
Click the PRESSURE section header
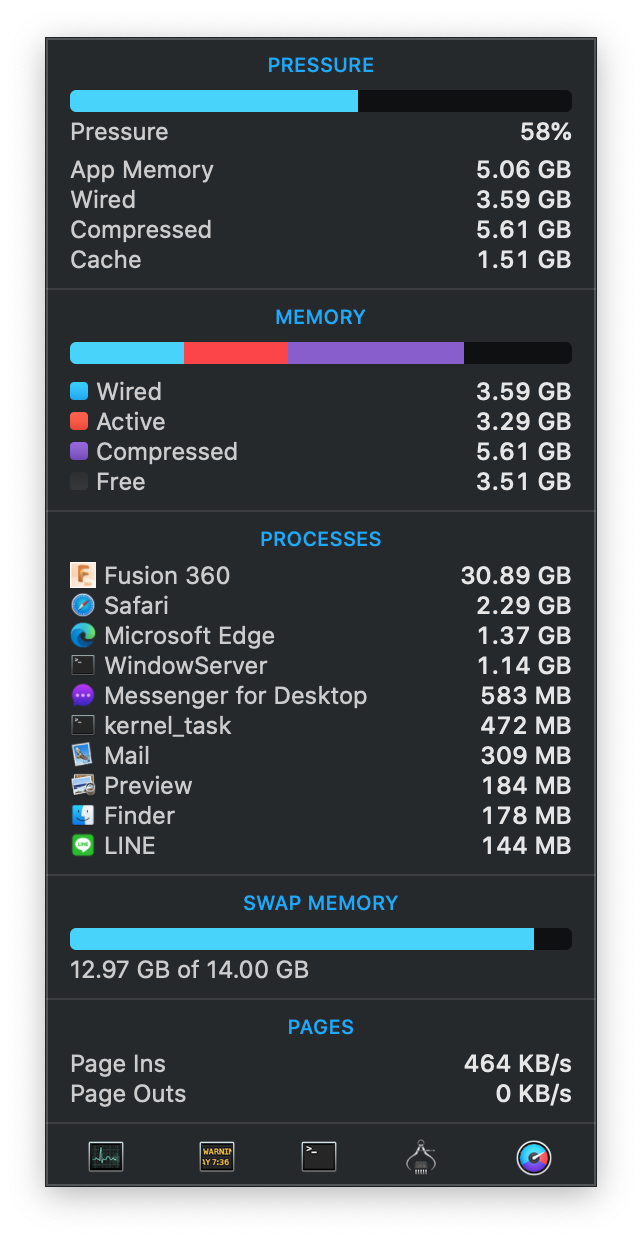click(321, 65)
